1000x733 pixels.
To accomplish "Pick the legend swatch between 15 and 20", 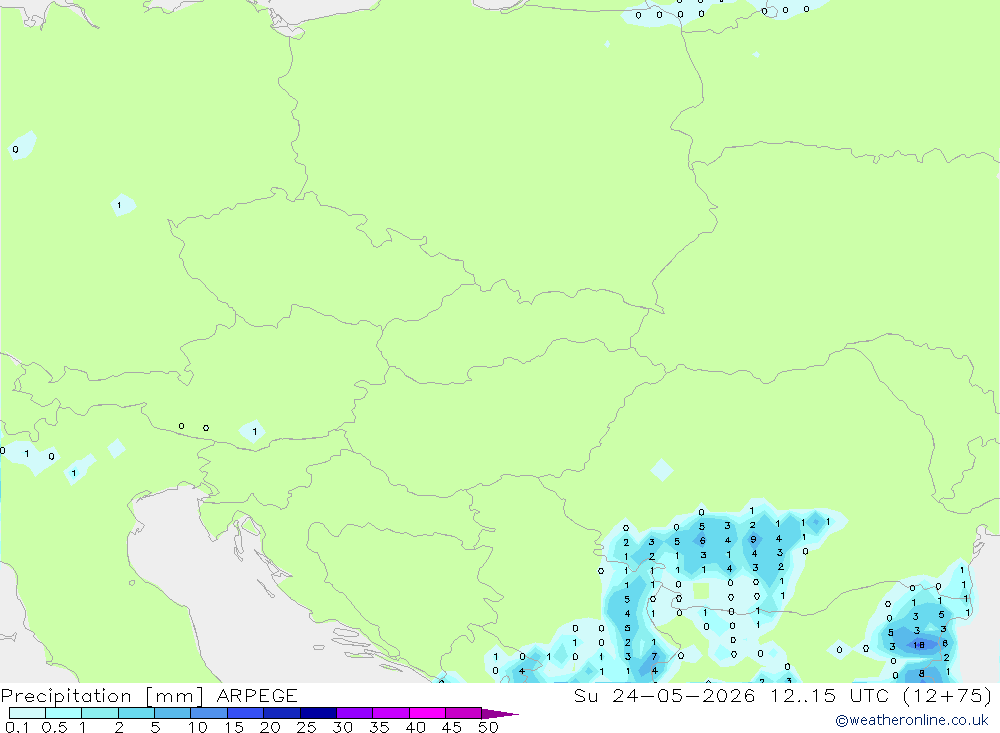I will pyautogui.click(x=246, y=713).
